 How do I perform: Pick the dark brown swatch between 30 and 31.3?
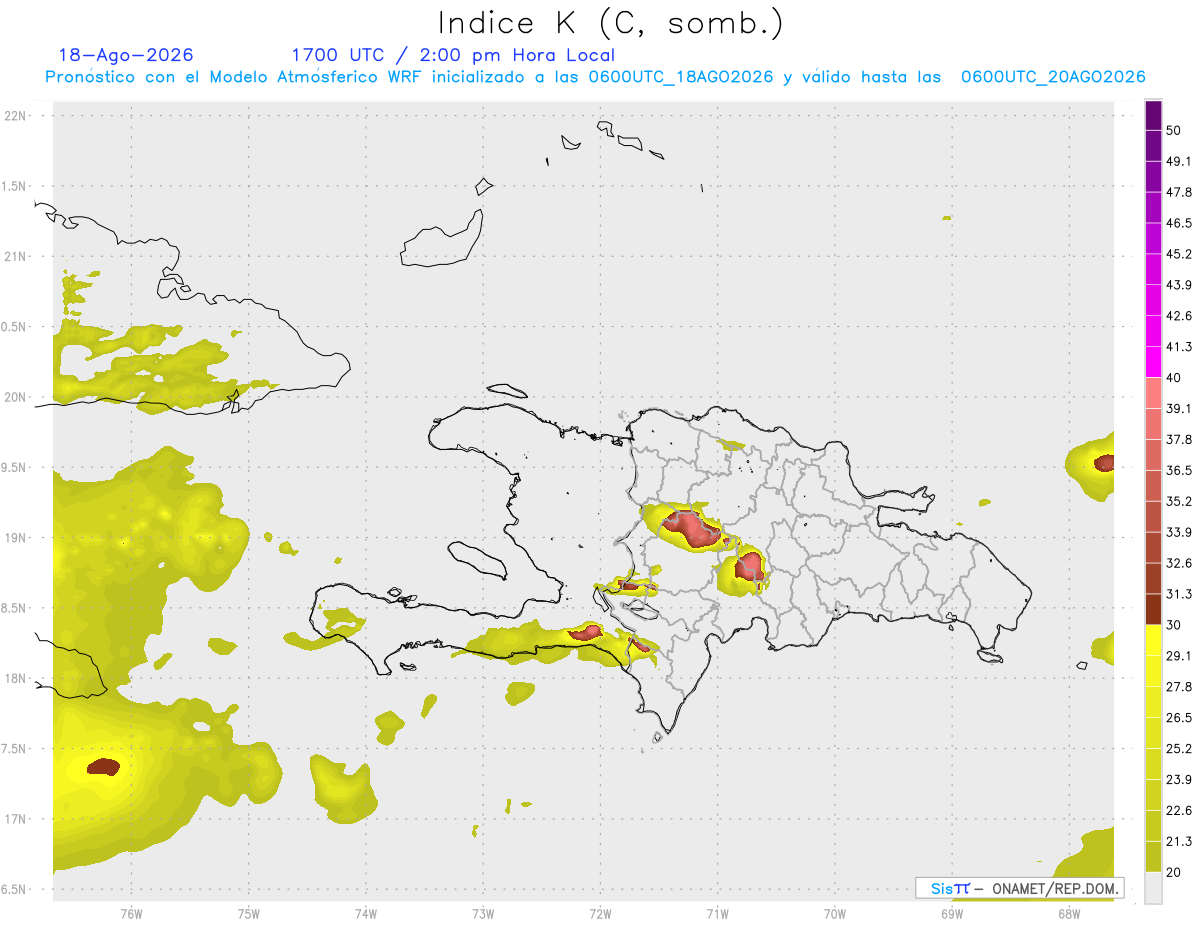tap(1153, 609)
